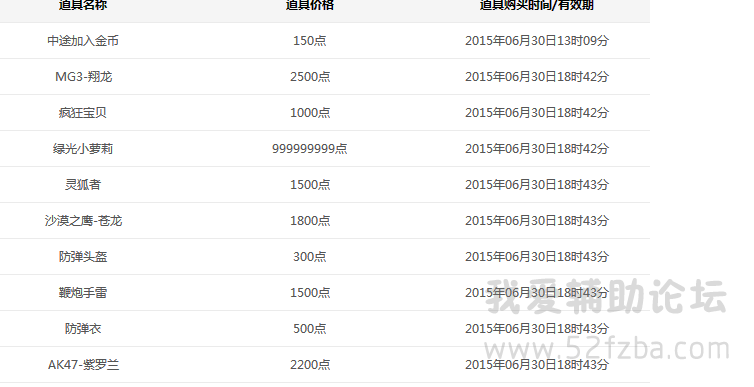754x387 pixels.
Task: Select the 绿光小萝莉 item name
Action: point(83,149)
